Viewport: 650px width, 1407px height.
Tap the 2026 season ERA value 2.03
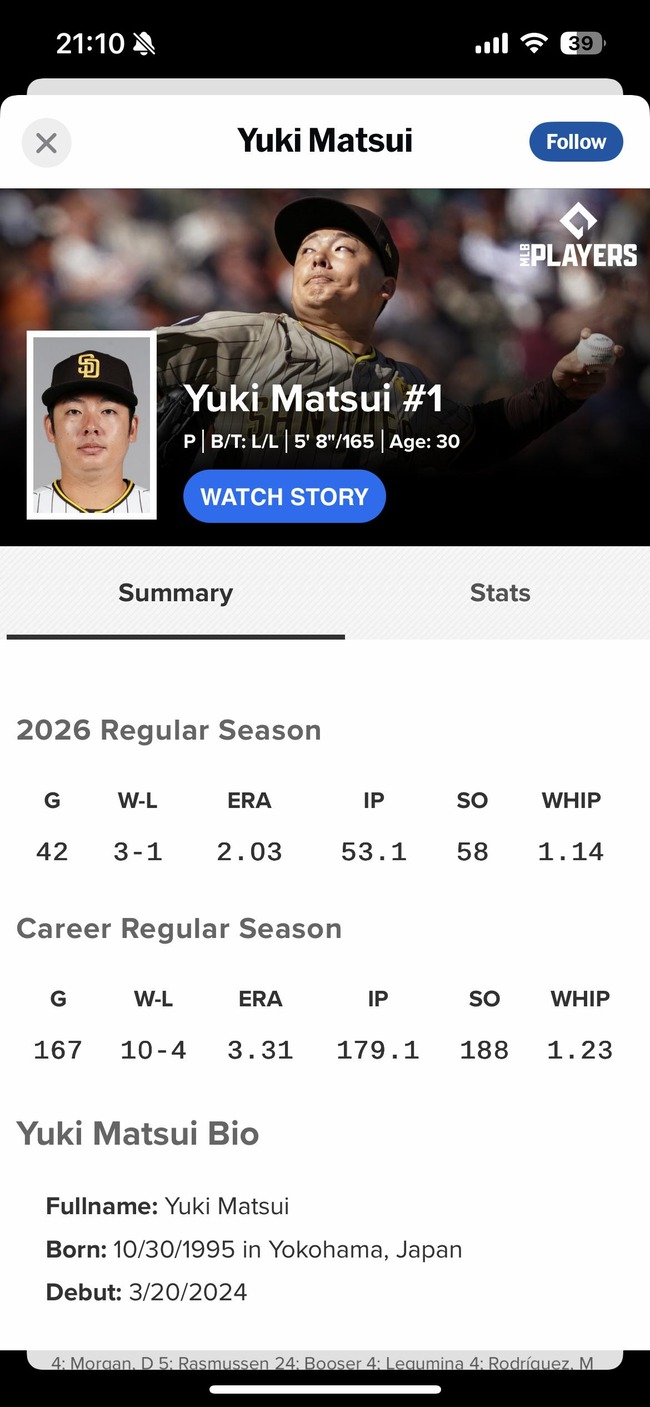pos(249,852)
